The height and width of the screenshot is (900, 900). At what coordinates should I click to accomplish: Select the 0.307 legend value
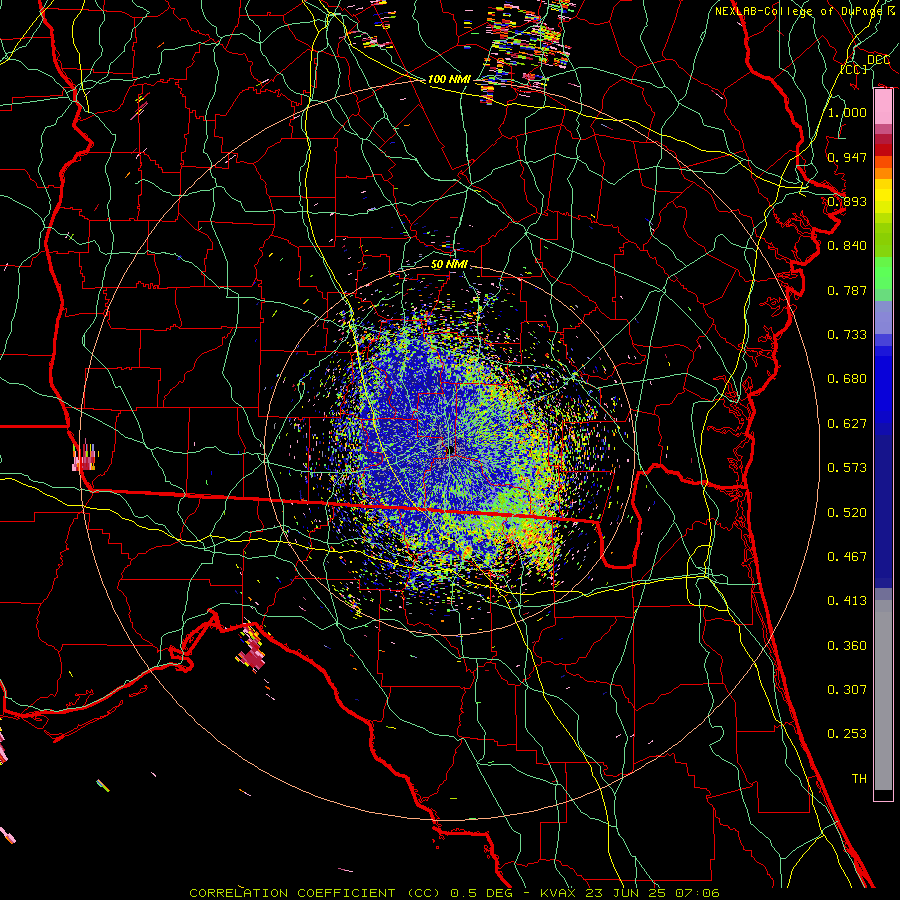847,690
